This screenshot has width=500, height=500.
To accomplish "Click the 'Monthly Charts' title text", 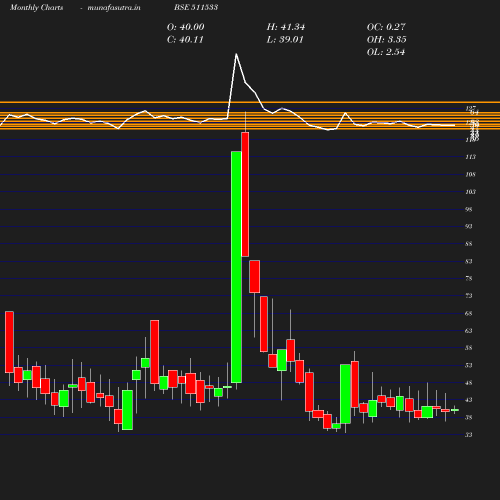I will [x=36, y=7].
